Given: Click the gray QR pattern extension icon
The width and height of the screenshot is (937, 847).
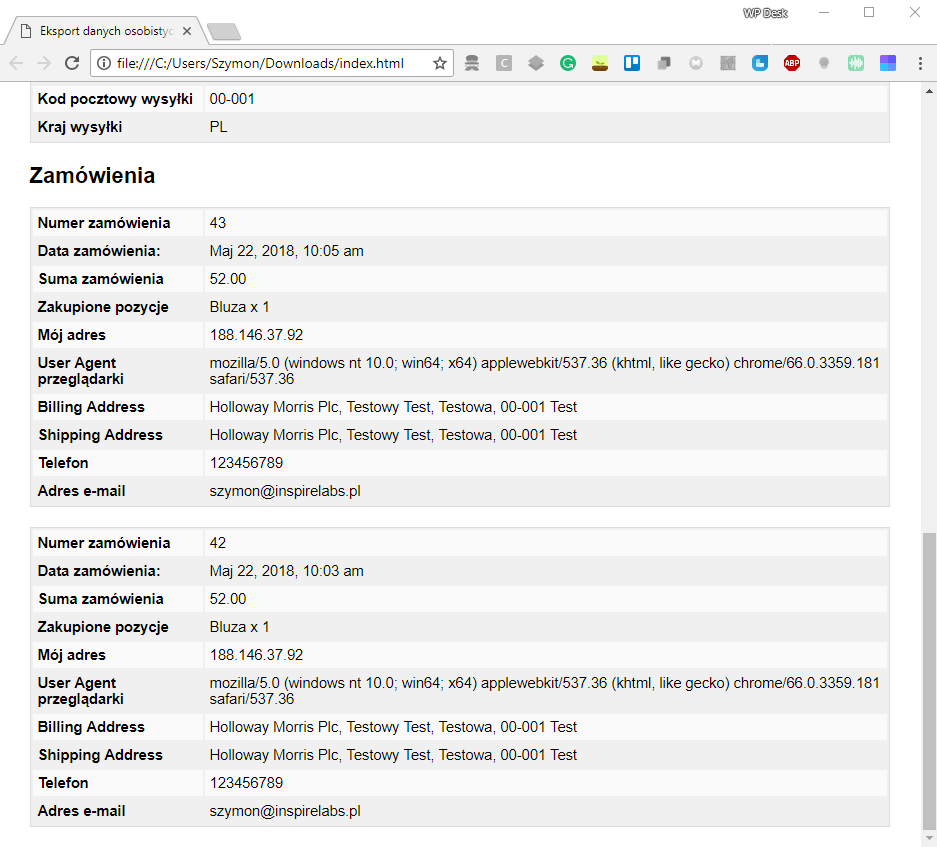Looking at the screenshot, I should (x=728, y=63).
